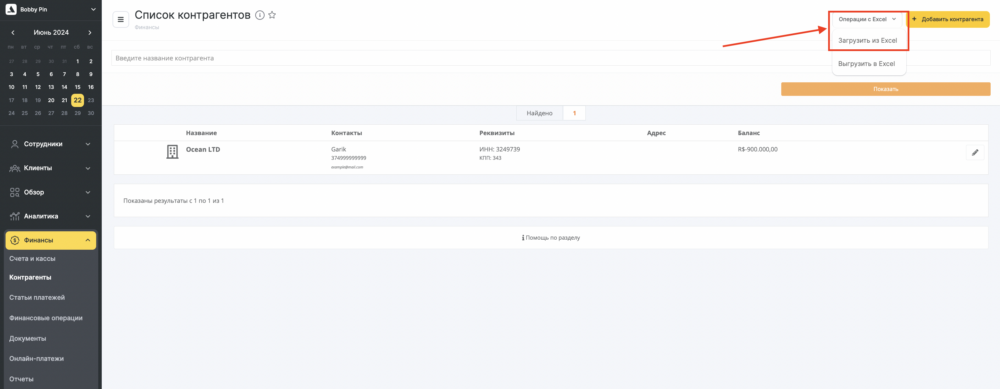The height and width of the screenshot is (389, 1000).
Task: Open Счета и кассы in sidebar
Action: pos(33,258)
